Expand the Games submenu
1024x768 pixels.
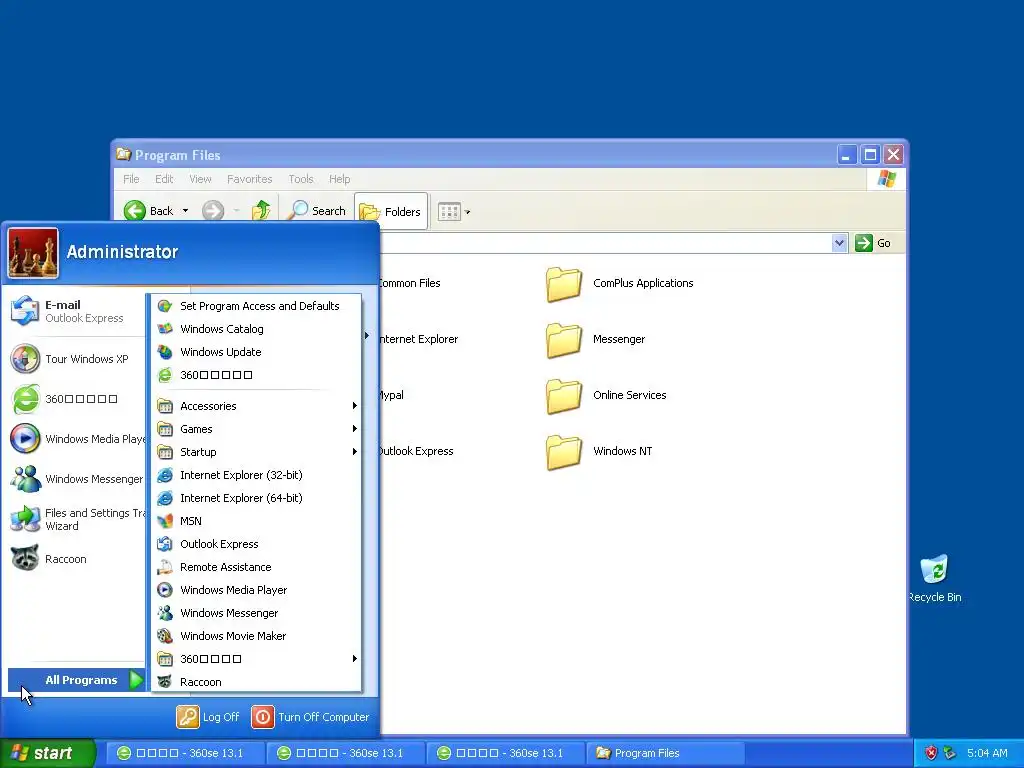point(256,428)
